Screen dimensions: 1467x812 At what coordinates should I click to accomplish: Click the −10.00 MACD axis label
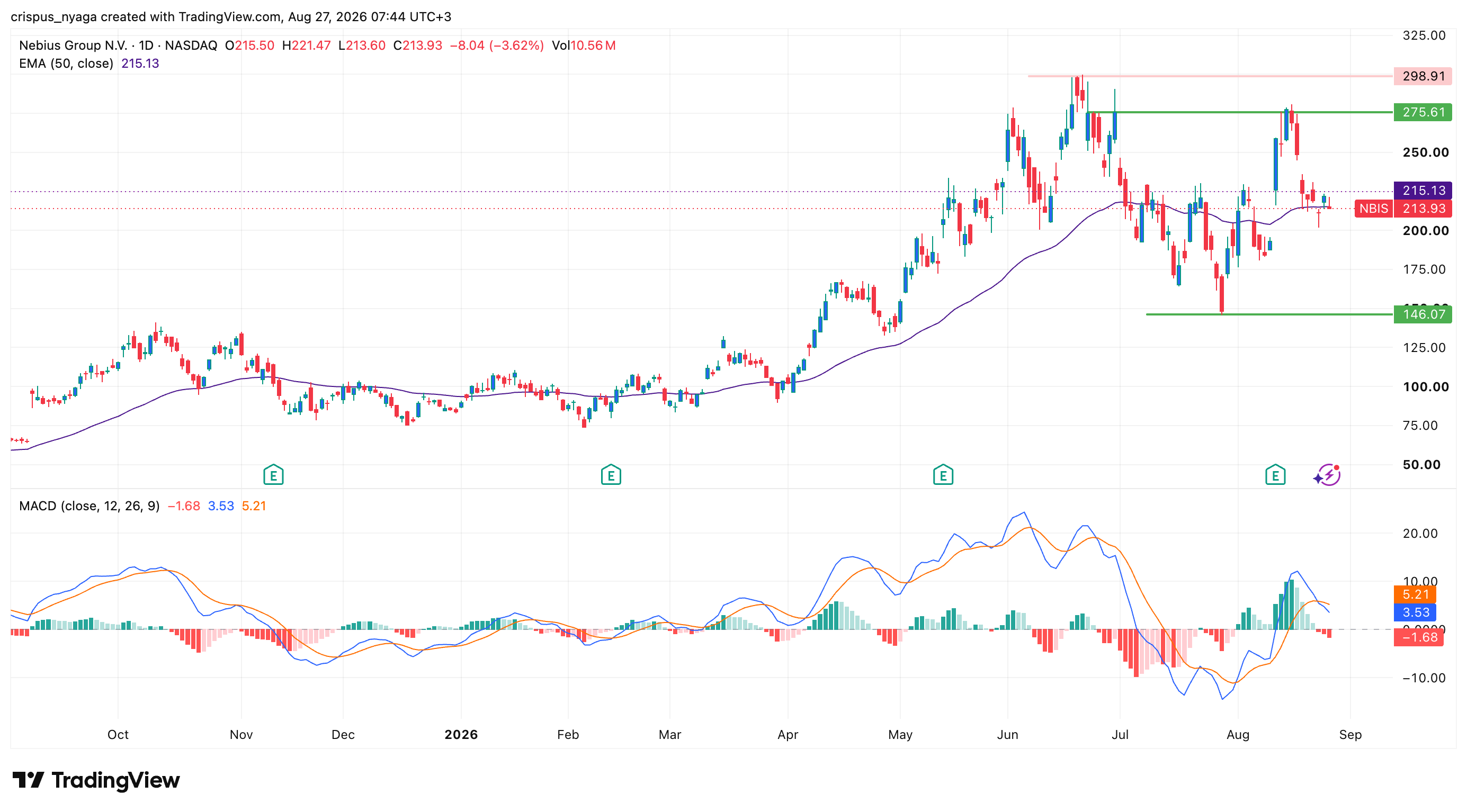(x=1424, y=678)
